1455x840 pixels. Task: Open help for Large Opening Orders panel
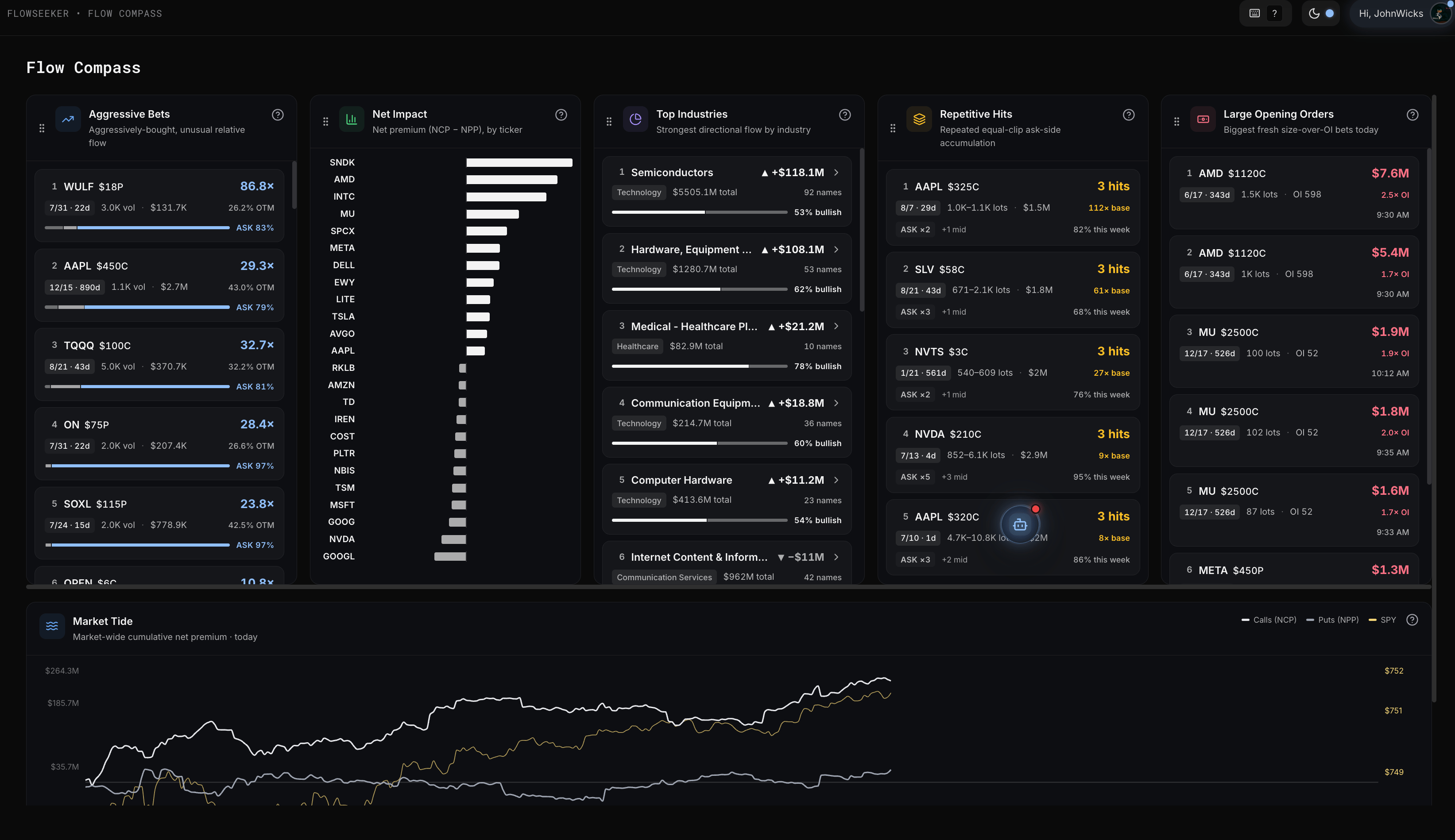pos(1412,115)
